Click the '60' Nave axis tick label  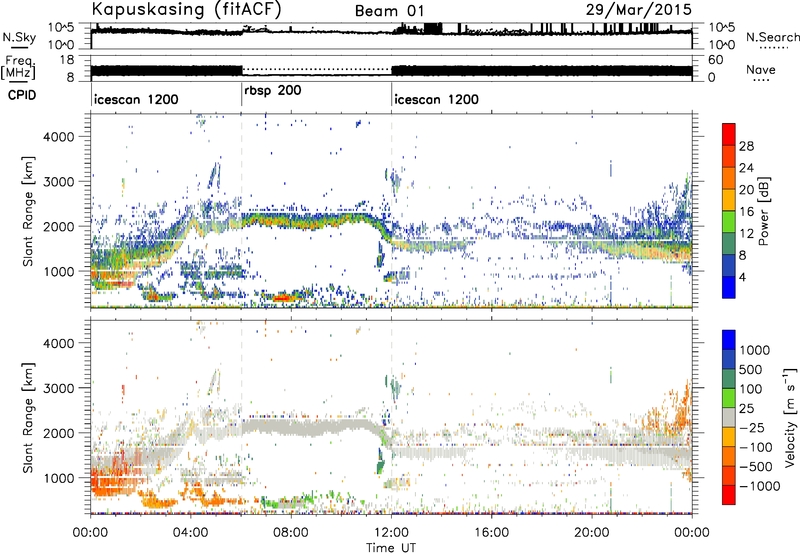click(715, 60)
